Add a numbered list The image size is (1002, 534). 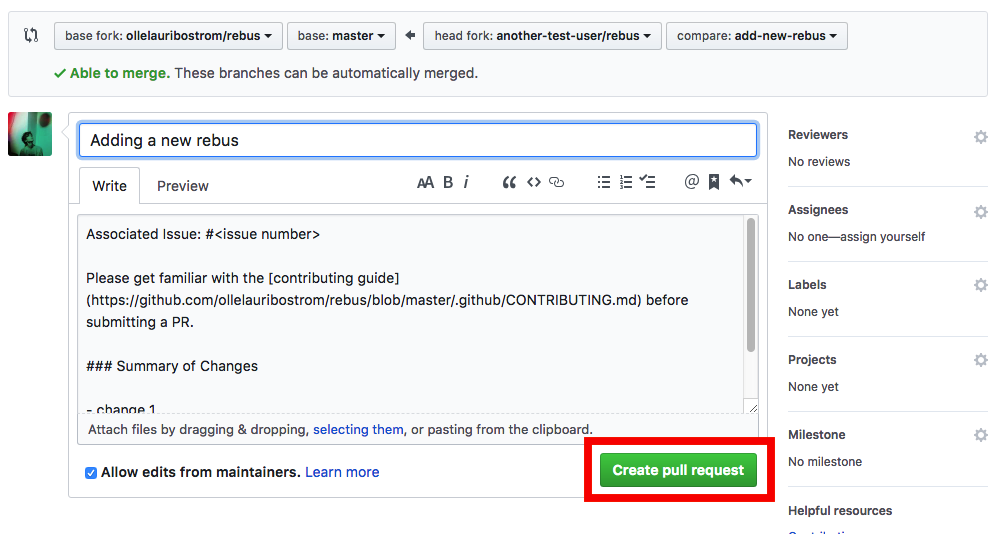coord(626,183)
